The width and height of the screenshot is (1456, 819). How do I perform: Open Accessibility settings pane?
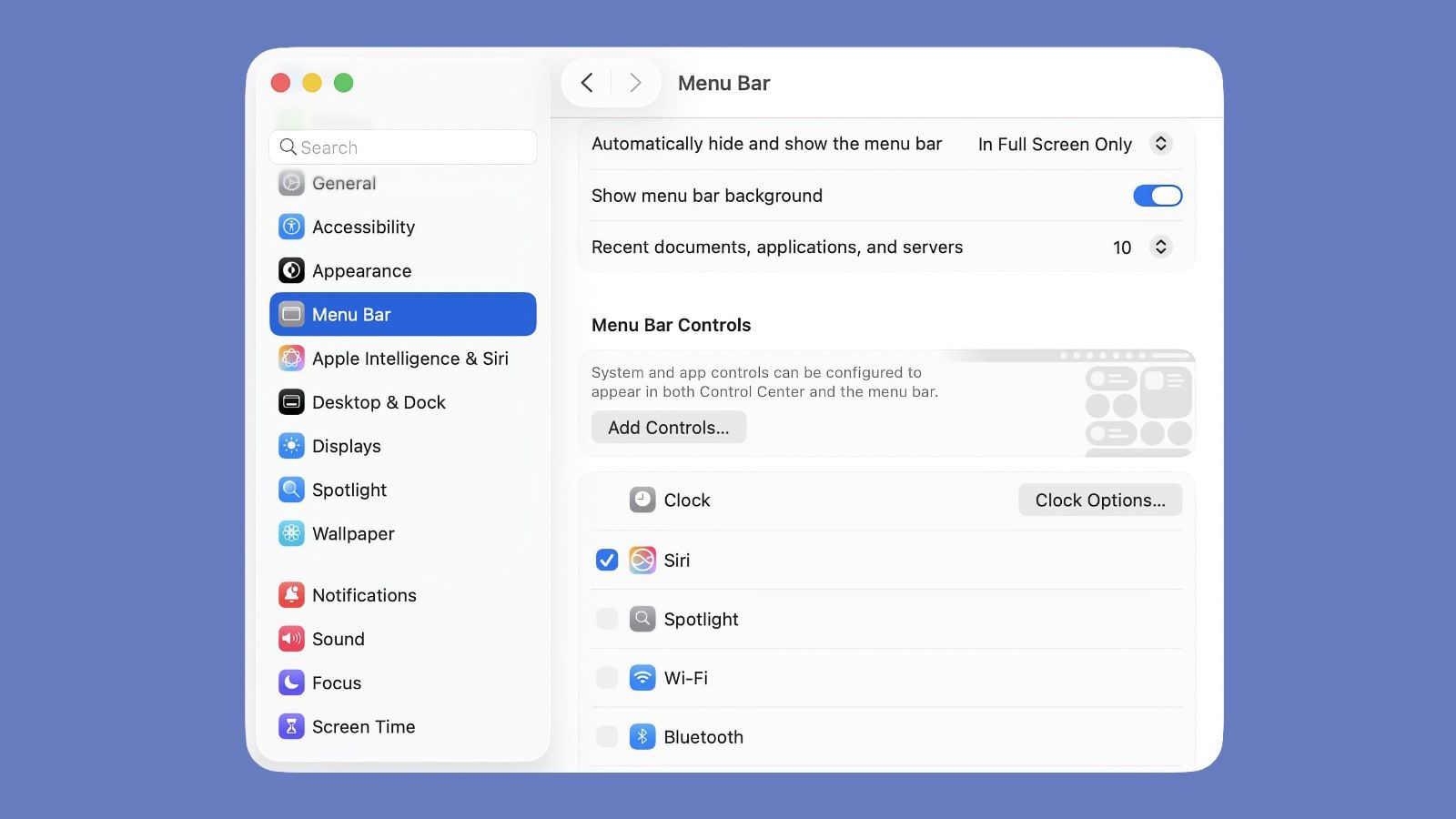403,227
